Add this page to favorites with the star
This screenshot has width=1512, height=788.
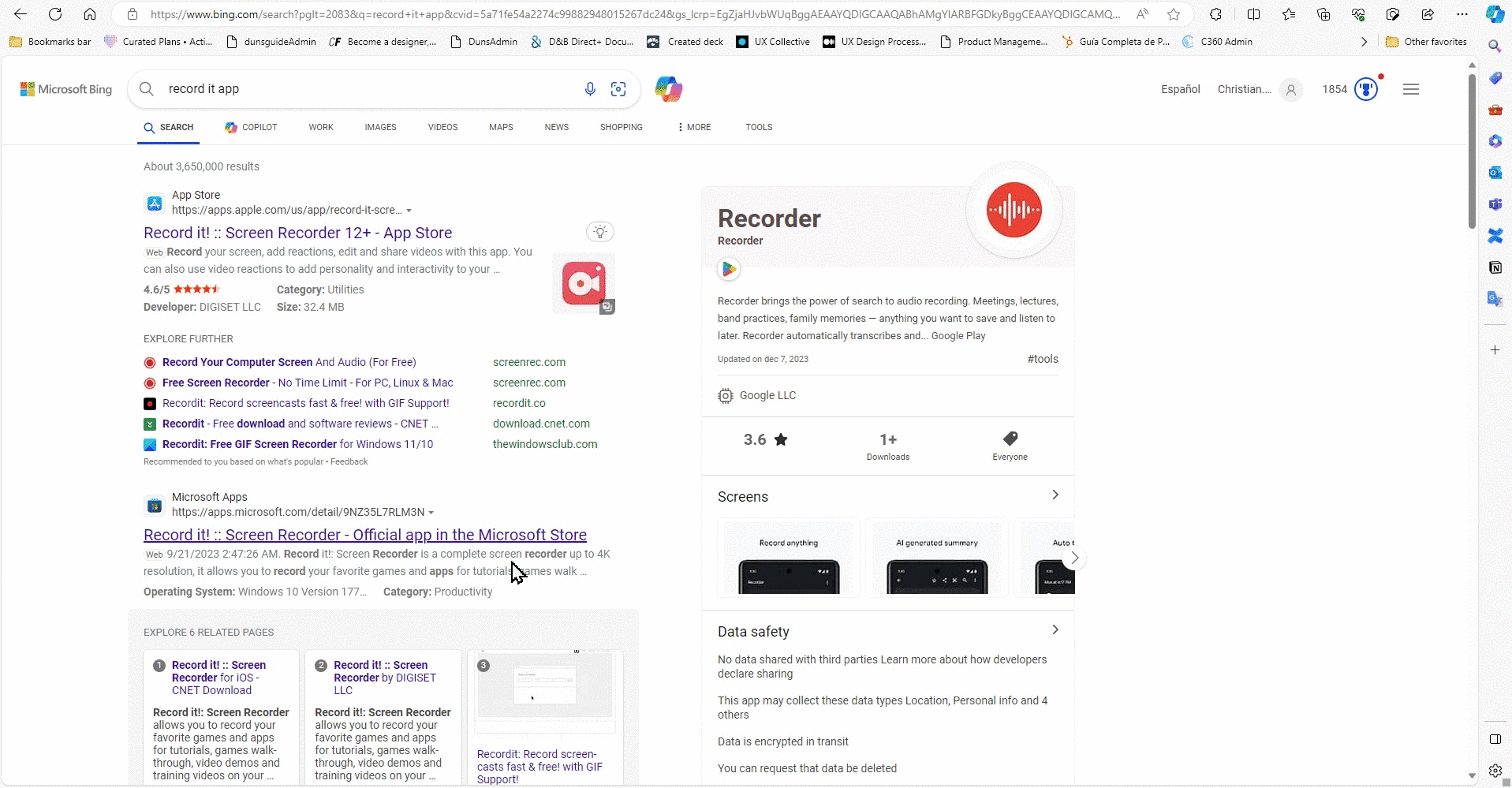tap(1174, 14)
